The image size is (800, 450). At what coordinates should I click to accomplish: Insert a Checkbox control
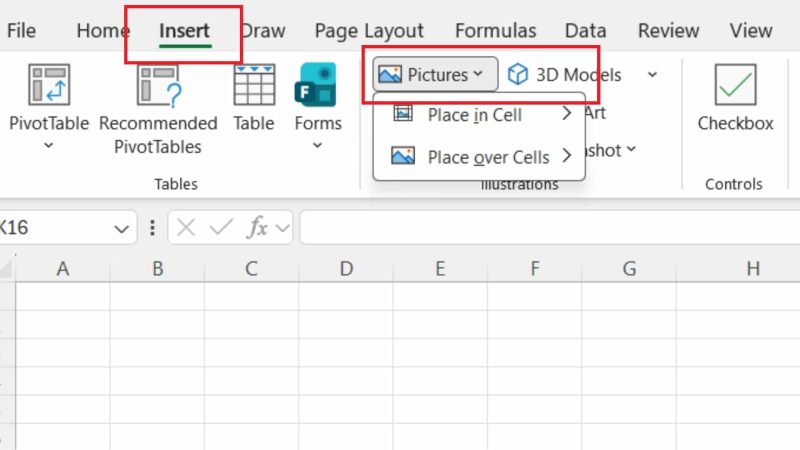click(735, 85)
